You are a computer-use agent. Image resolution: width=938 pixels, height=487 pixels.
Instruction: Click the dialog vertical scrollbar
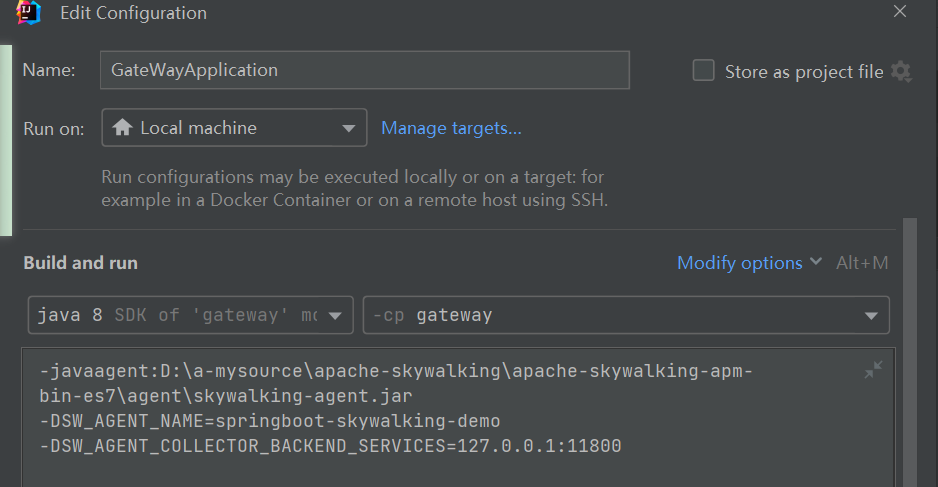(909, 352)
